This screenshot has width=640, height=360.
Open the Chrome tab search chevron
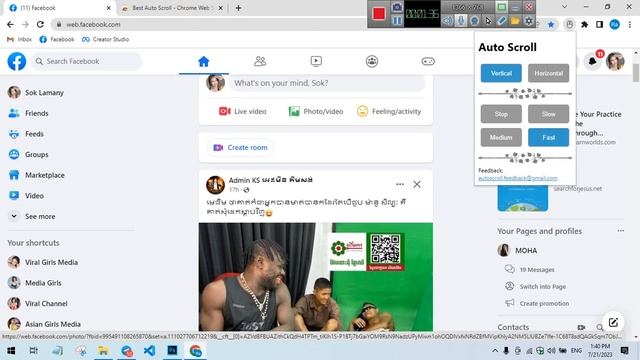point(564,7)
